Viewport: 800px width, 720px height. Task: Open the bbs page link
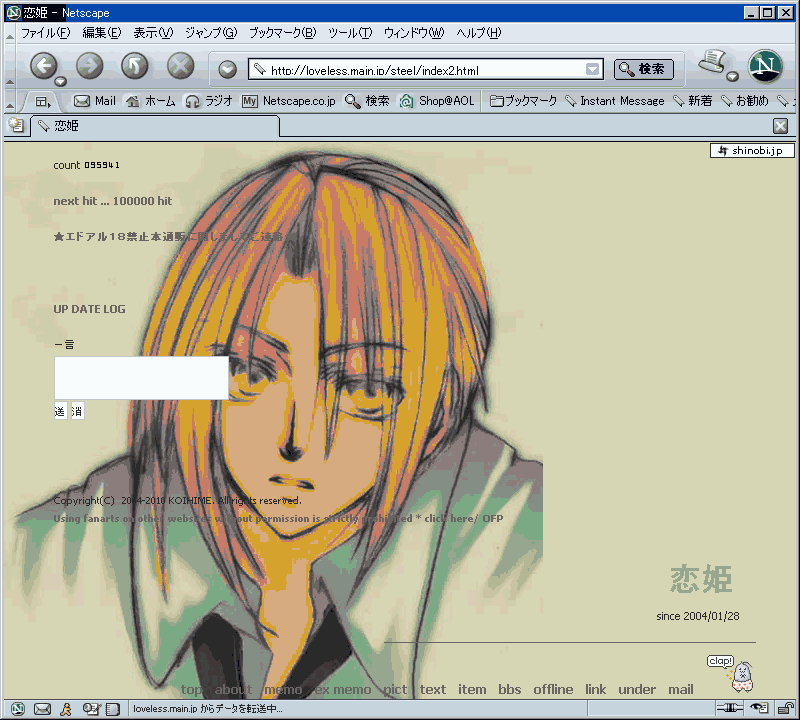[x=510, y=690]
